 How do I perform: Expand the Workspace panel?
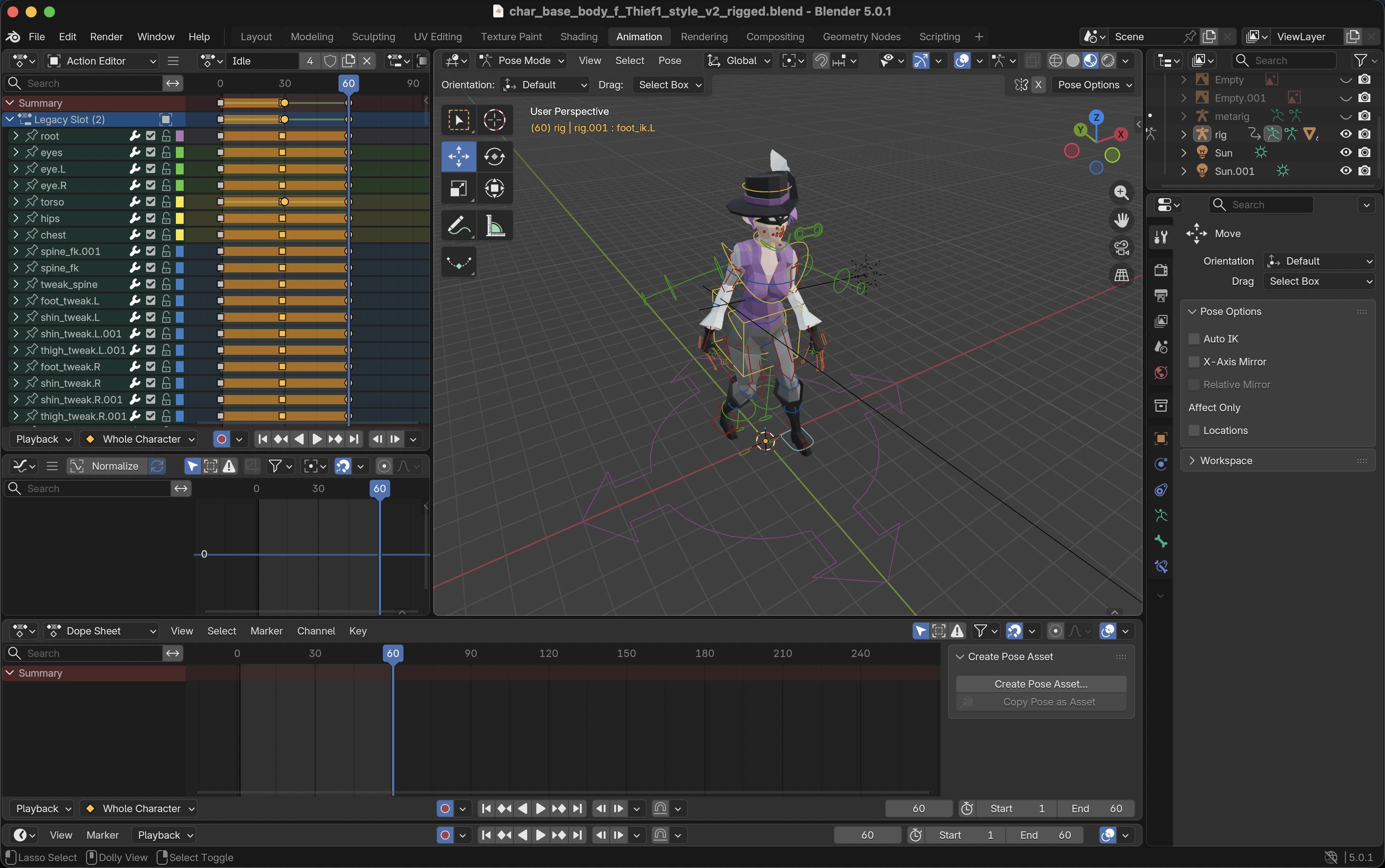[x=1226, y=461]
